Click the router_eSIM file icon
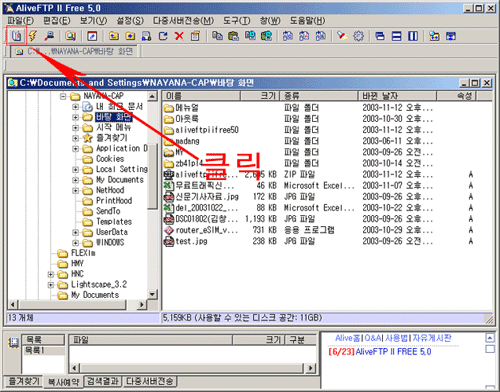The height and width of the screenshot is (392, 500). tap(169, 230)
